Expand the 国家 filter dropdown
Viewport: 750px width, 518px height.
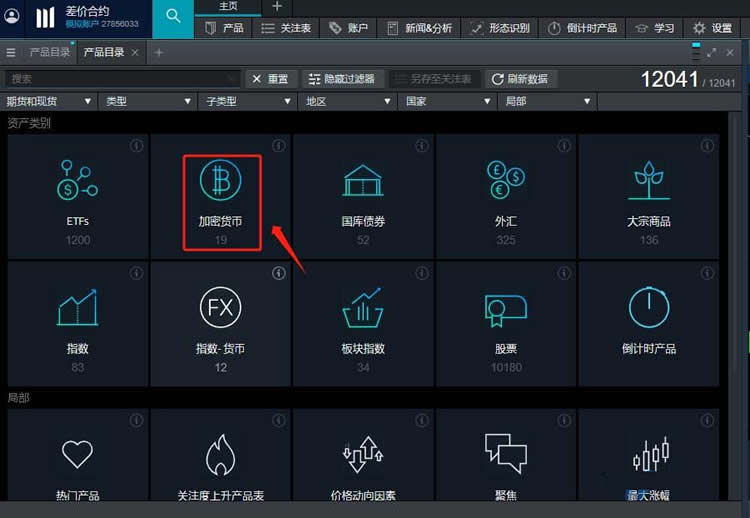[448, 101]
